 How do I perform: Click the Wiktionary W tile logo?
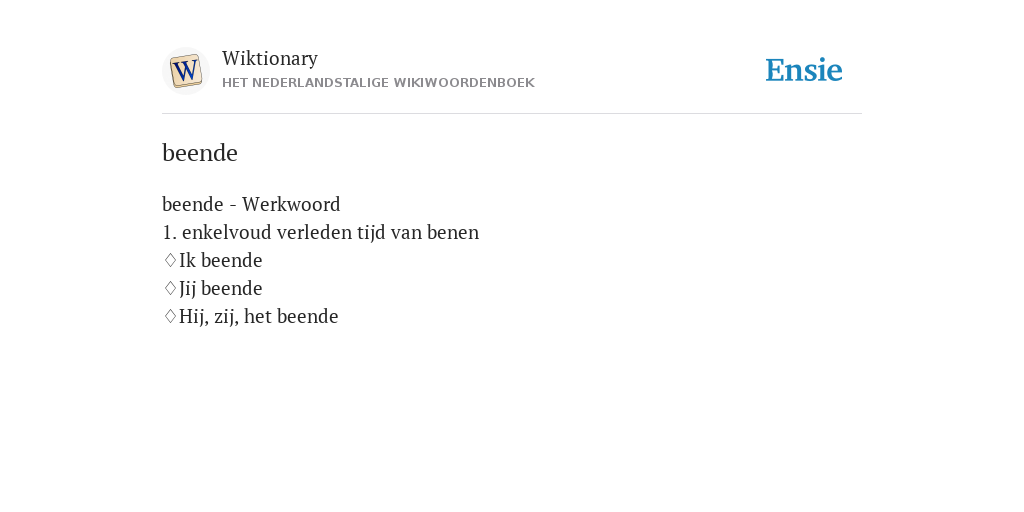(x=185, y=71)
